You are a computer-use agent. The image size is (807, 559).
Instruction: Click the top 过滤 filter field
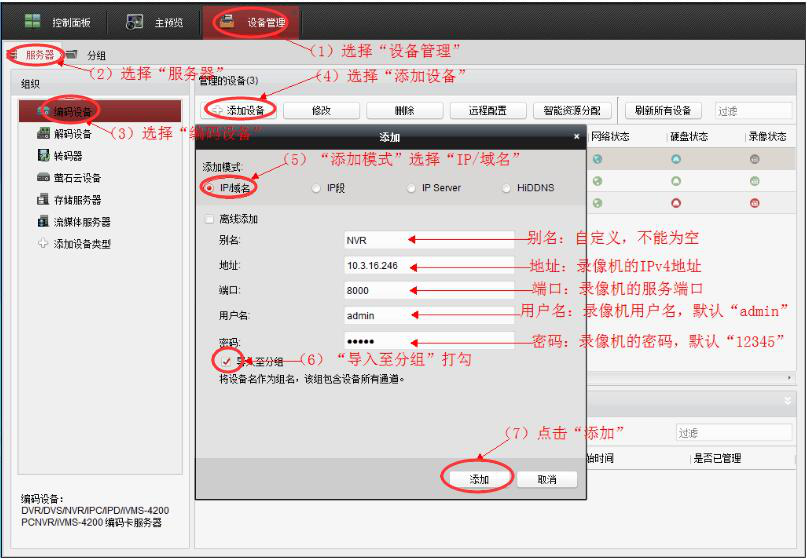point(753,111)
